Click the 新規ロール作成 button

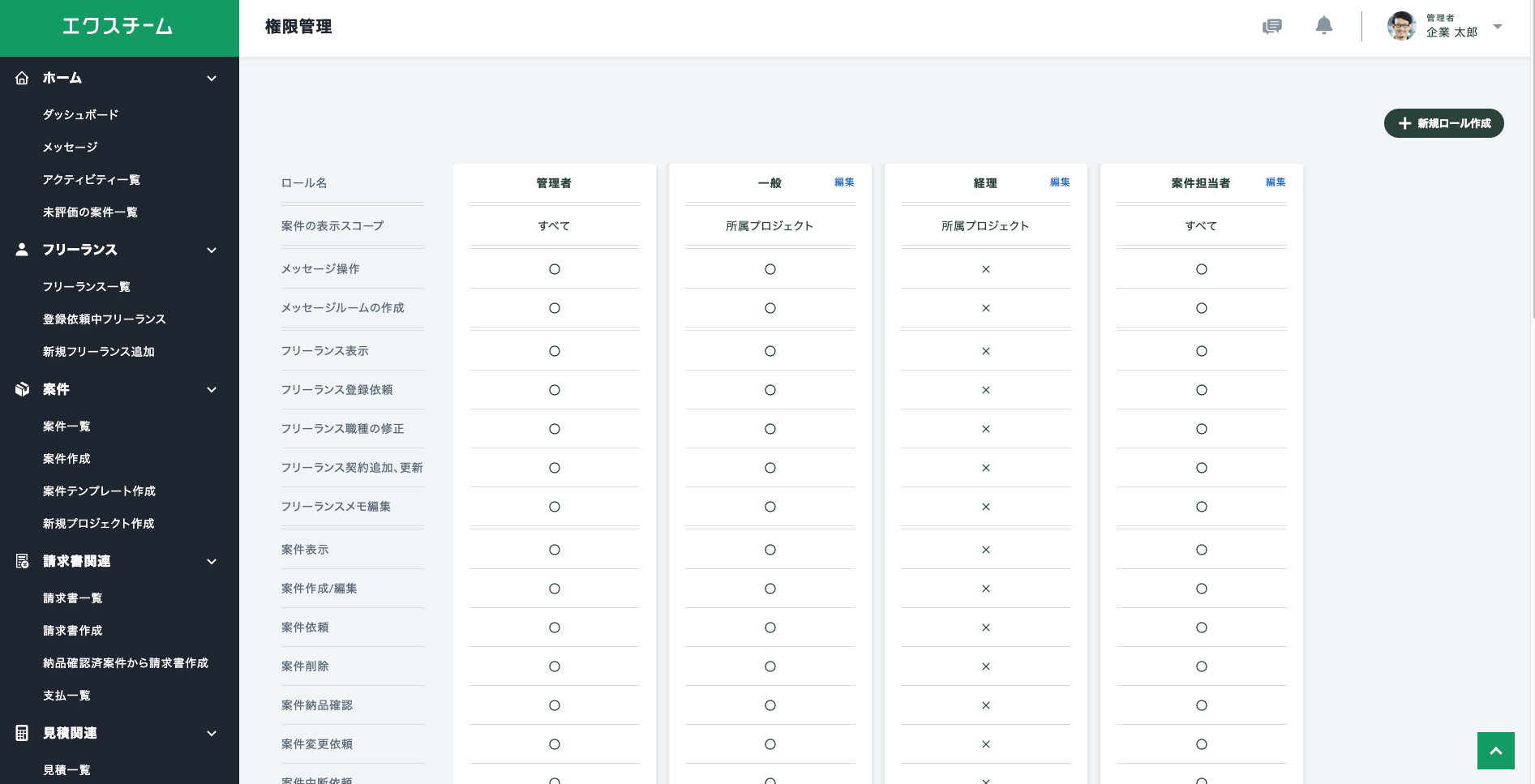[x=1443, y=123]
